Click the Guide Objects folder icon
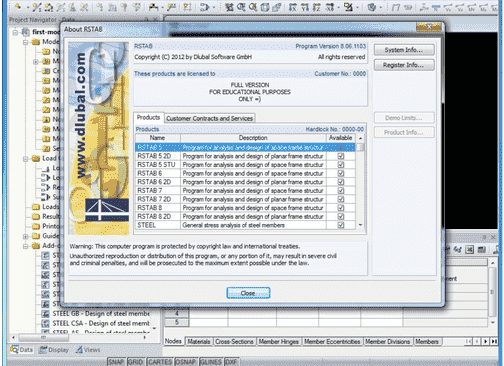The width and height of the screenshot is (504, 366). pos(36,236)
